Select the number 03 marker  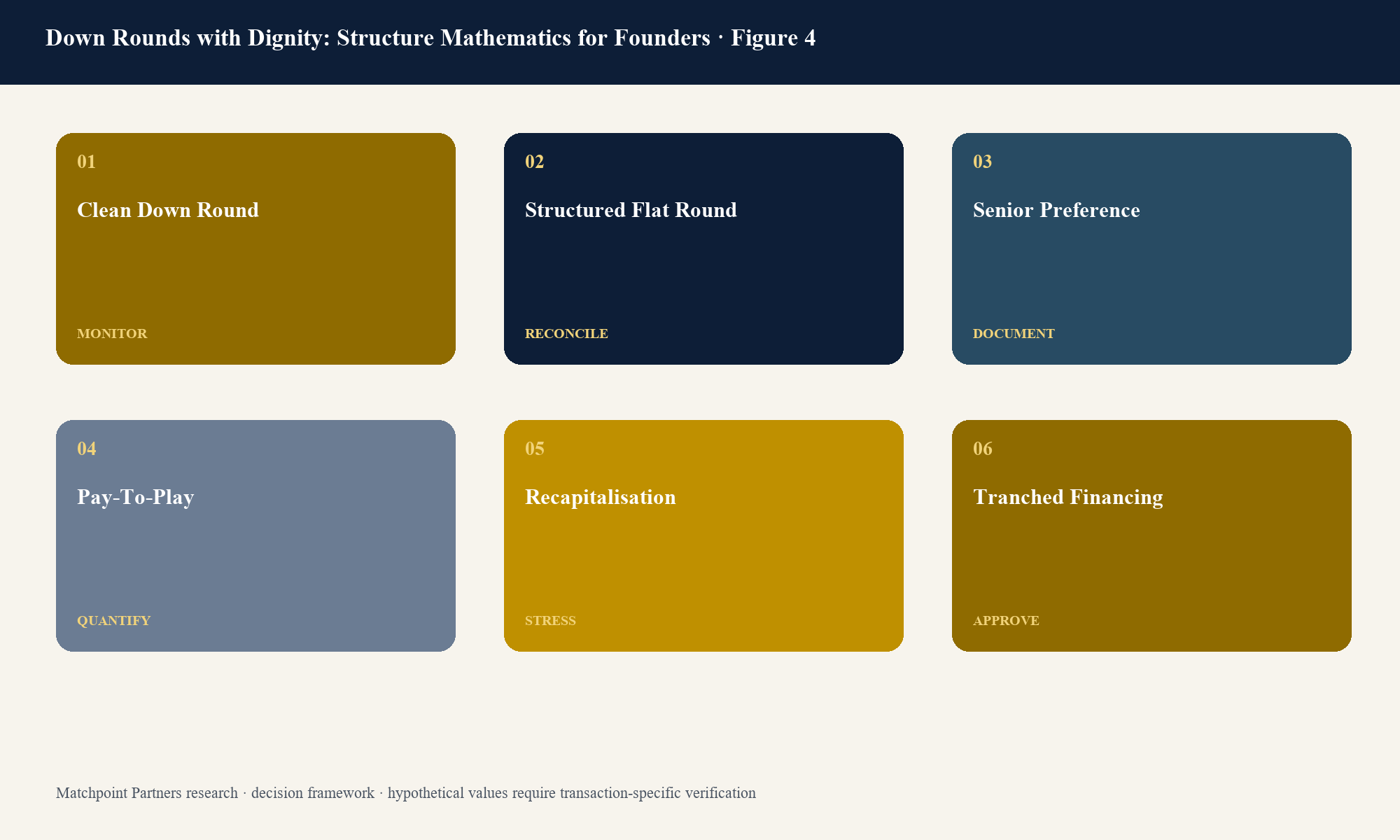(982, 162)
